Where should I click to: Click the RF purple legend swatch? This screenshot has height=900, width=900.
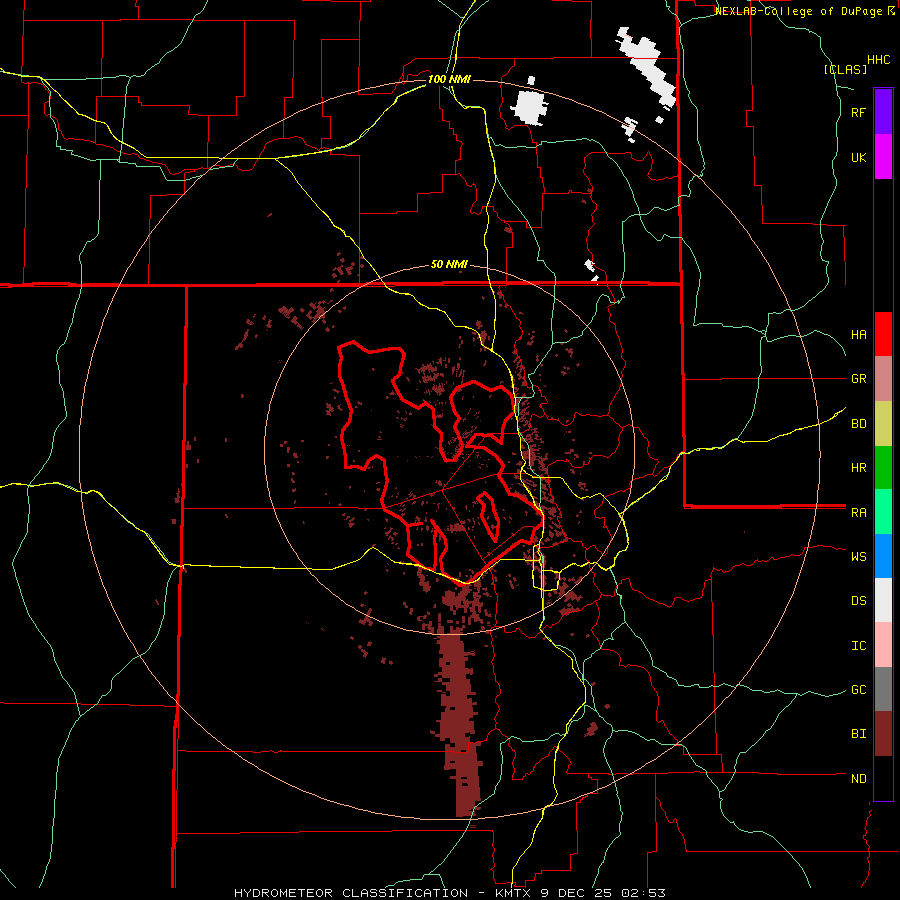tap(883, 112)
